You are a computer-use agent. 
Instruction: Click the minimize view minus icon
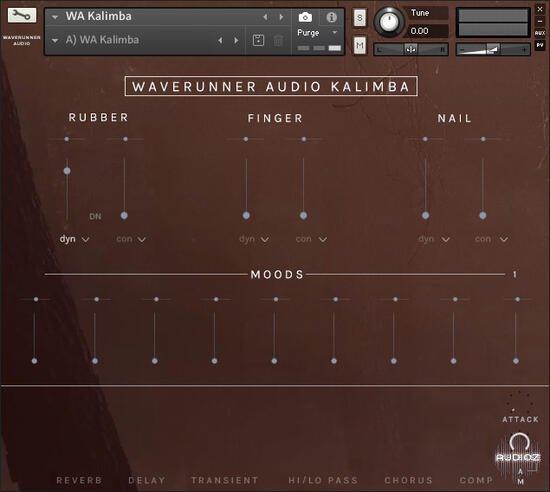pos(540,21)
